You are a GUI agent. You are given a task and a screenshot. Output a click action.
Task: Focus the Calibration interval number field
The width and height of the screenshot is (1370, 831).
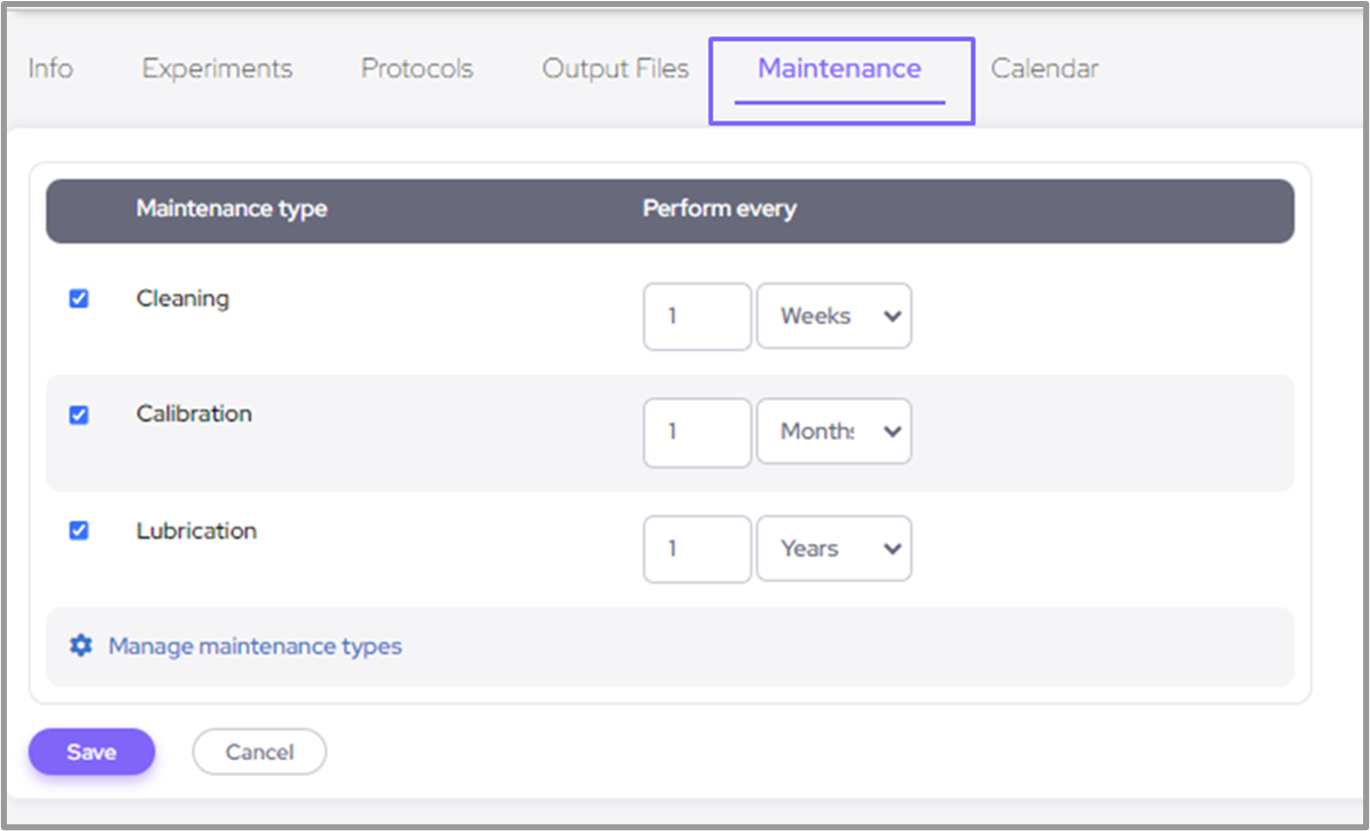[697, 432]
